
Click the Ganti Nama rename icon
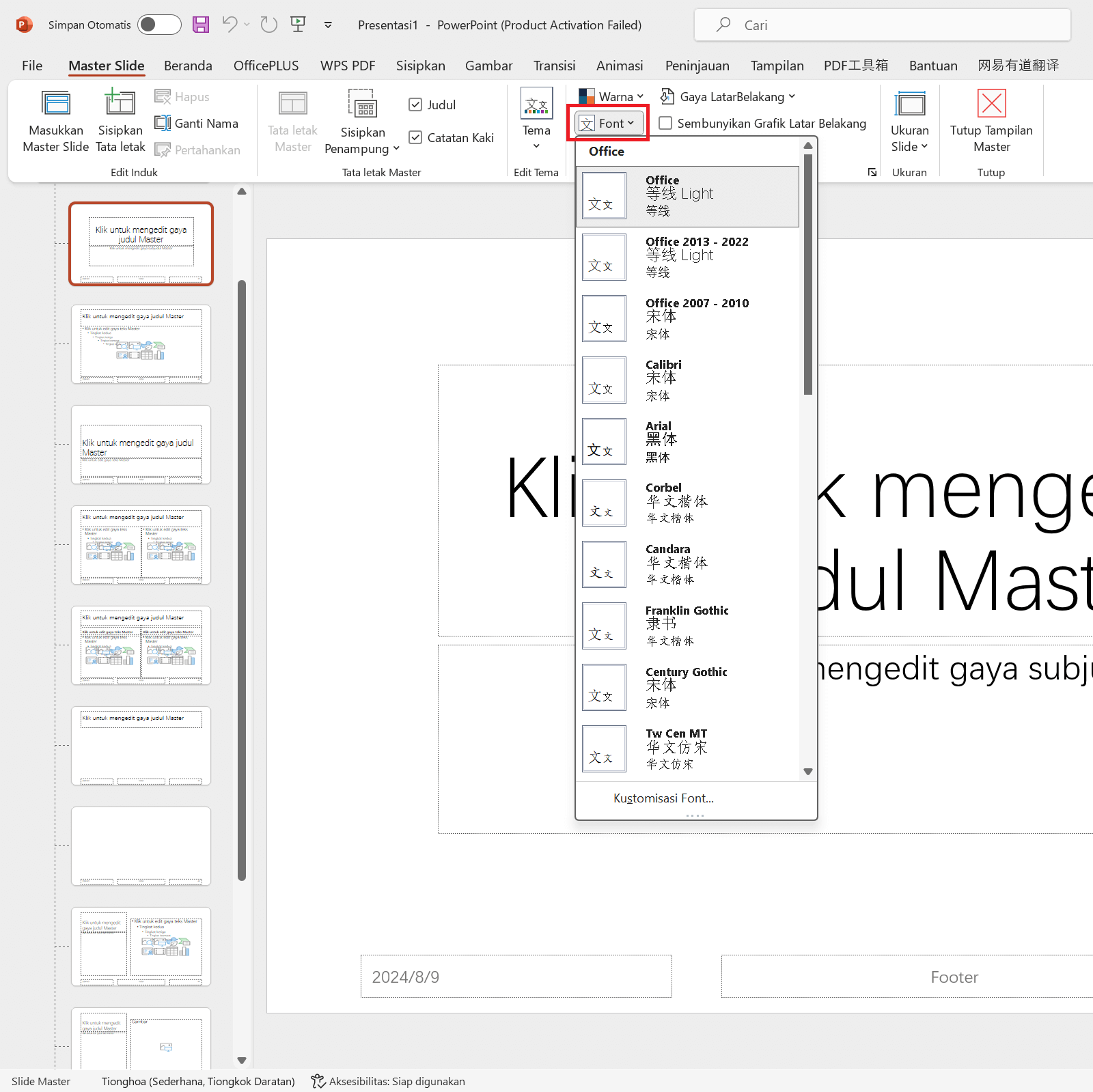[x=163, y=124]
